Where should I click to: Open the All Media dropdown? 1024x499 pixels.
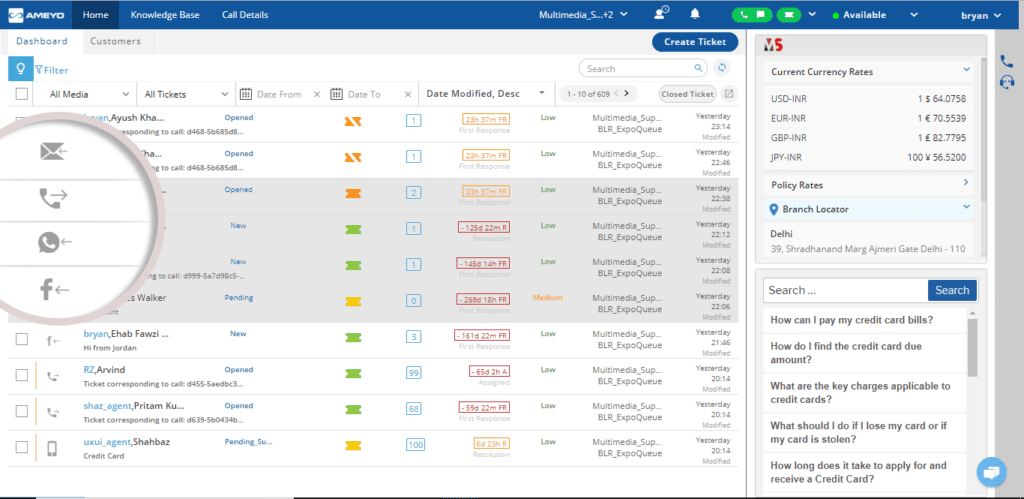tap(85, 94)
